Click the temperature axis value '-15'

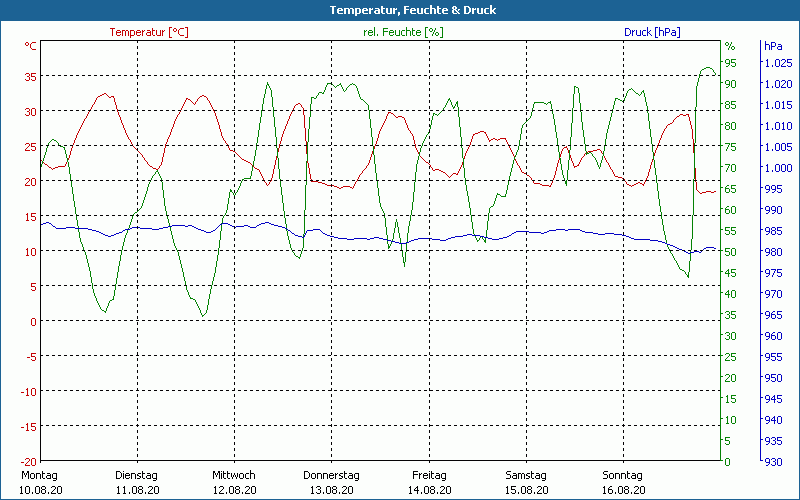point(29,427)
